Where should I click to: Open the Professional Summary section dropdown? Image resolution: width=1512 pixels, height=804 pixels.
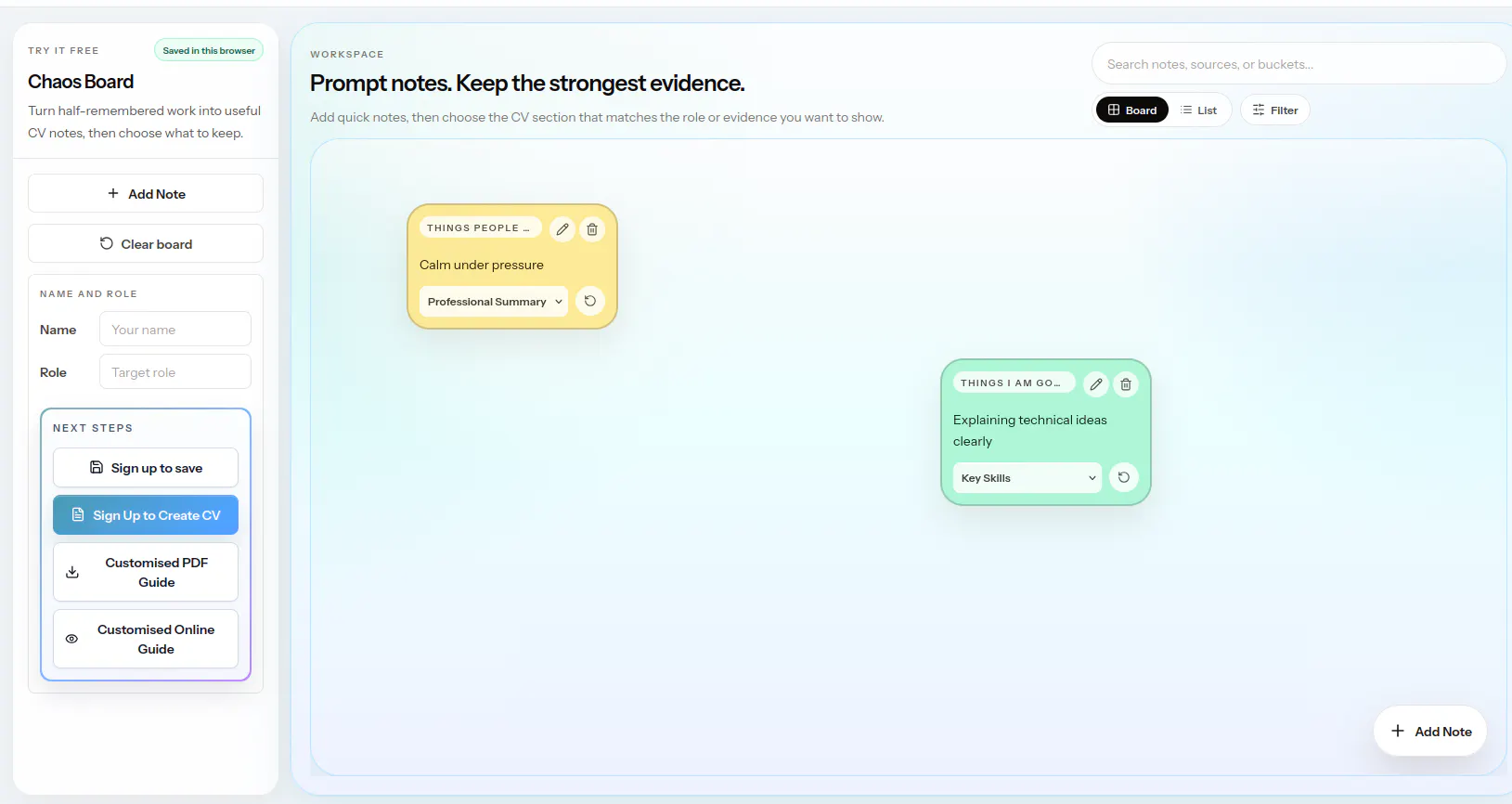coord(494,302)
